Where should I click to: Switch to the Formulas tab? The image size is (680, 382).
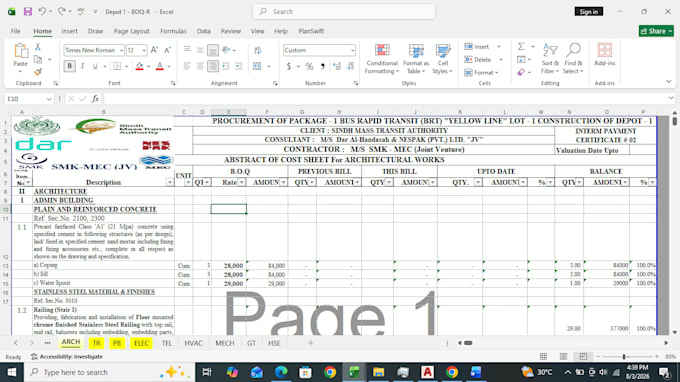pyautogui.click(x=173, y=31)
